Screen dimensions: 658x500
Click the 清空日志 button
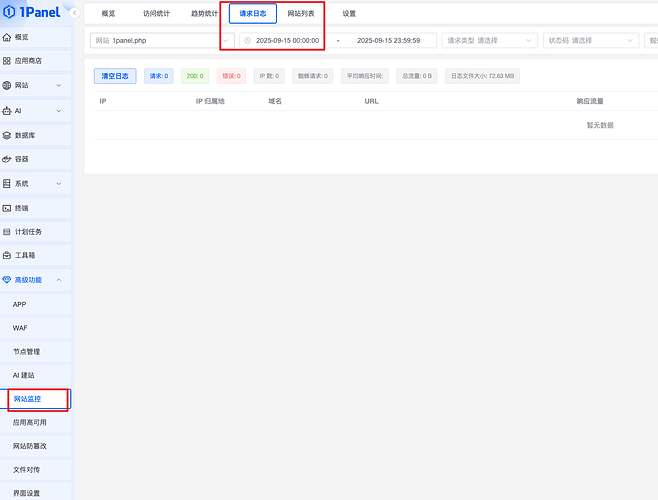click(115, 76)
